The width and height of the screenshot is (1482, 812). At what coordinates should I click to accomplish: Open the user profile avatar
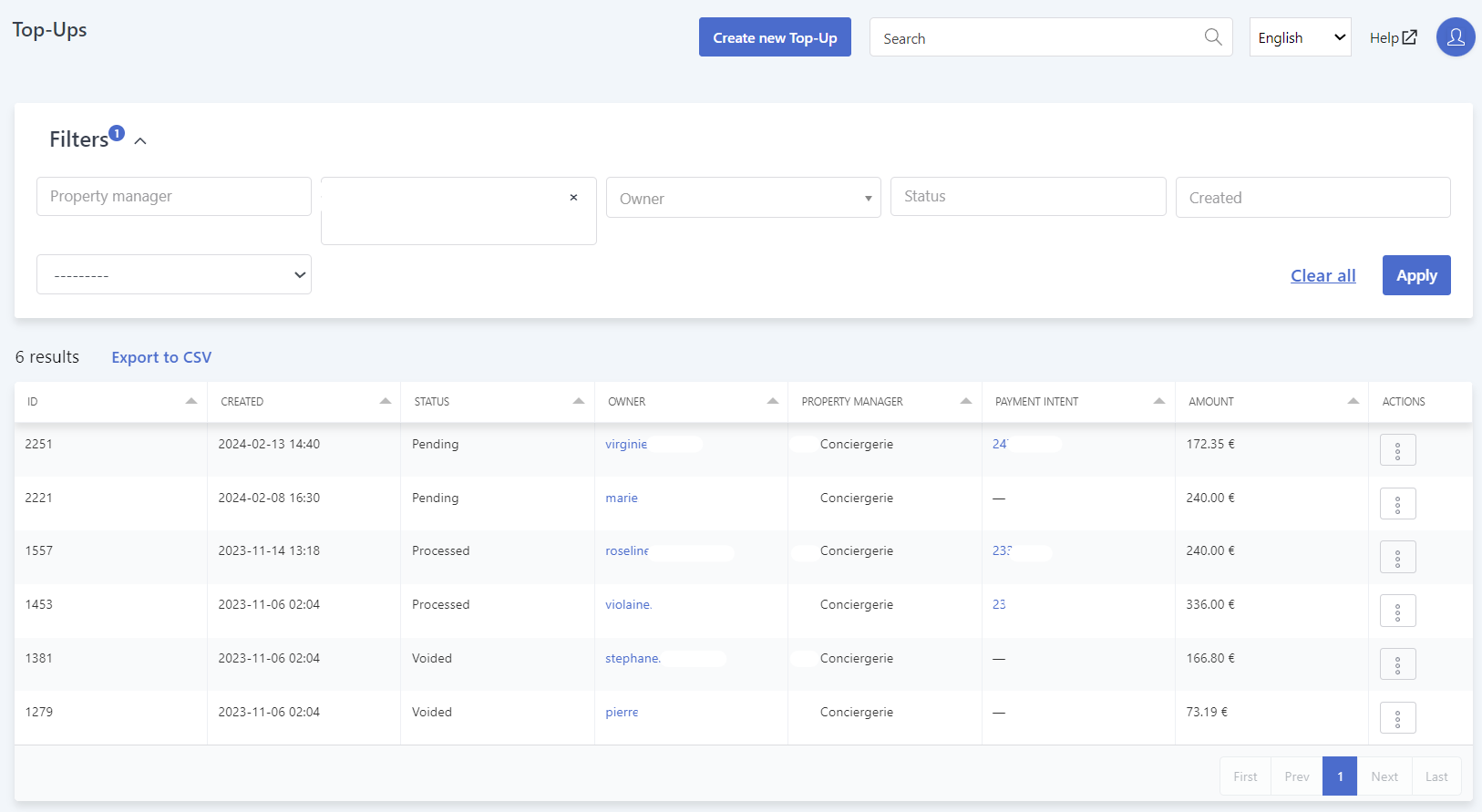pyautogui.click(x=1456, y=37)
